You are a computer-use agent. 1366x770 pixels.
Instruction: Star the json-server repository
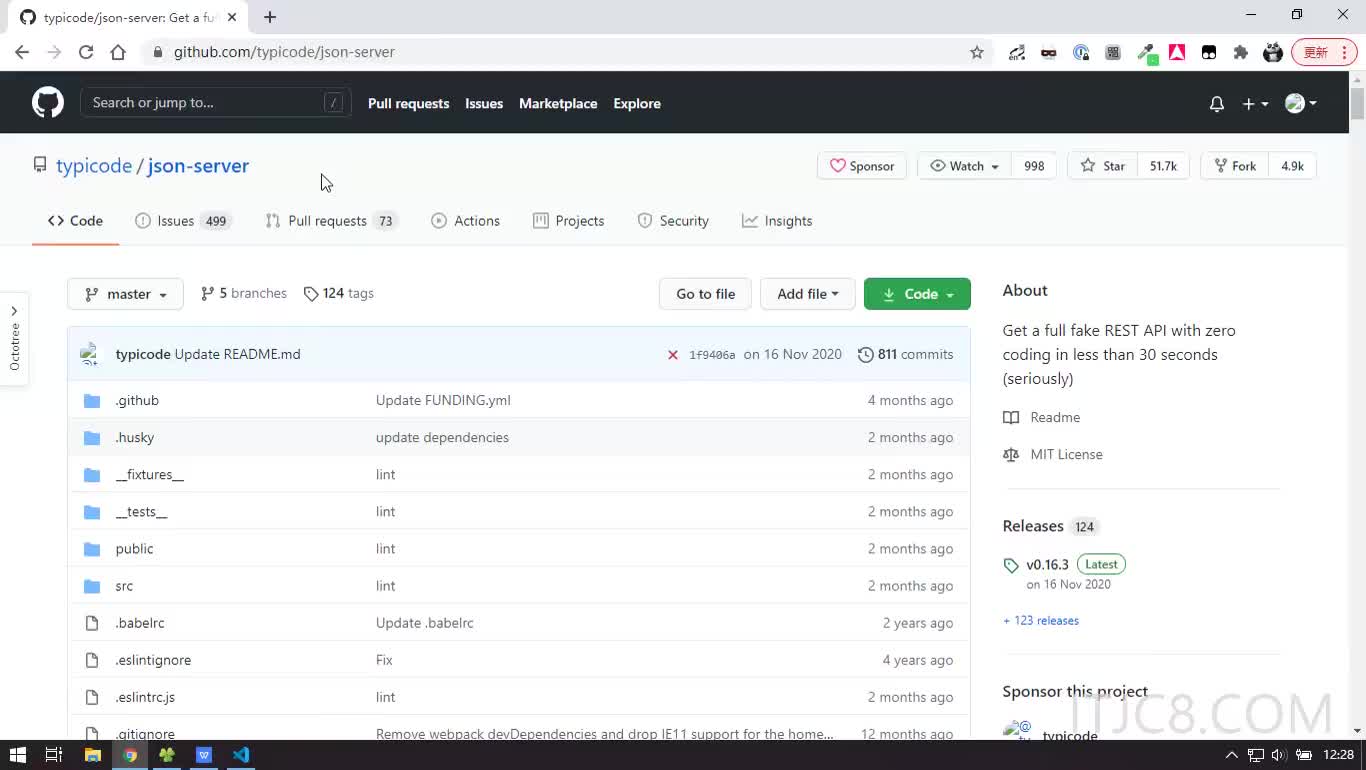click(1102, 166)
